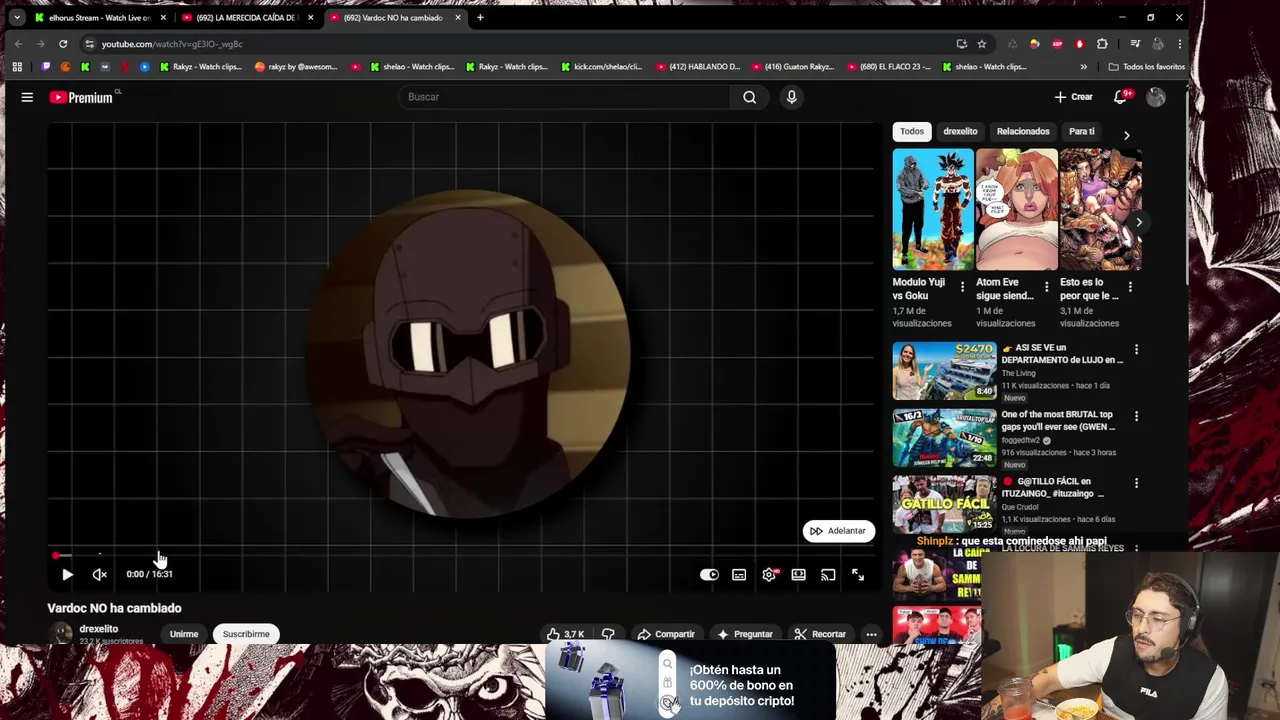The image size is (1280, 720).
Task: Open drexelito channel avatar
Action: click(62, 634)
